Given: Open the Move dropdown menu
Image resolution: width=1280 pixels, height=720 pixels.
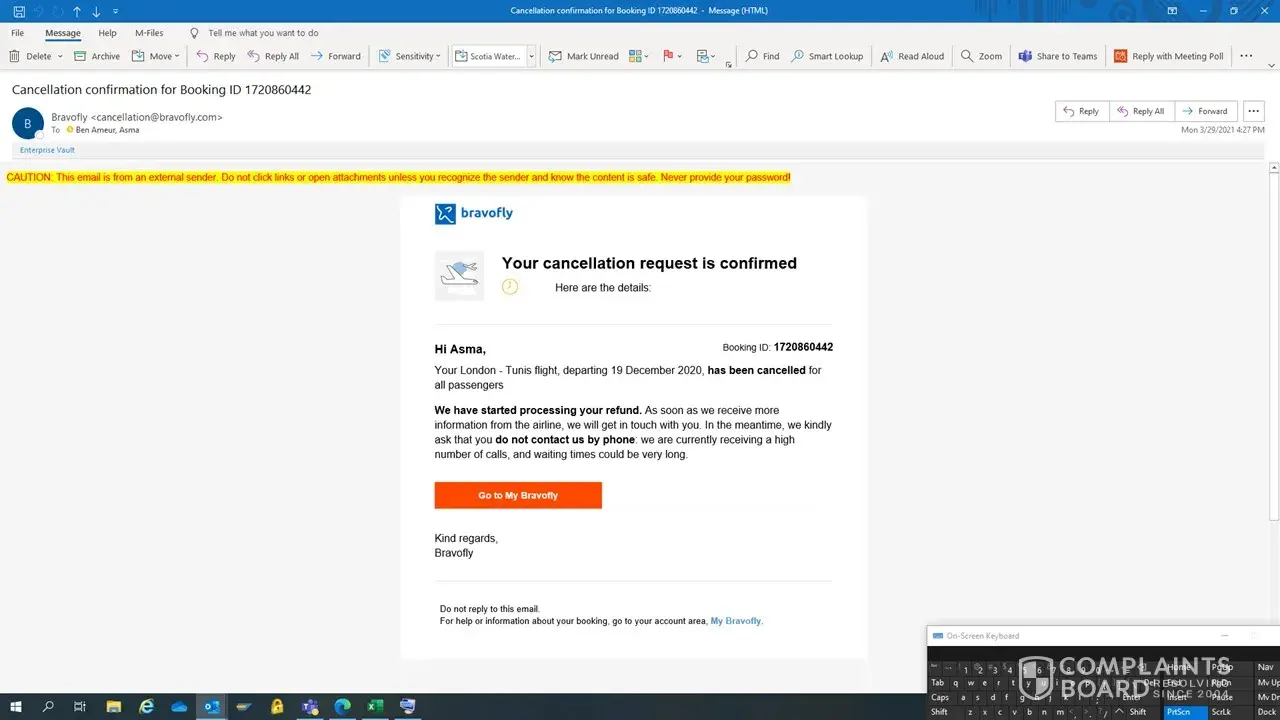Looking at the screenshot, I should tap(156, 56).
